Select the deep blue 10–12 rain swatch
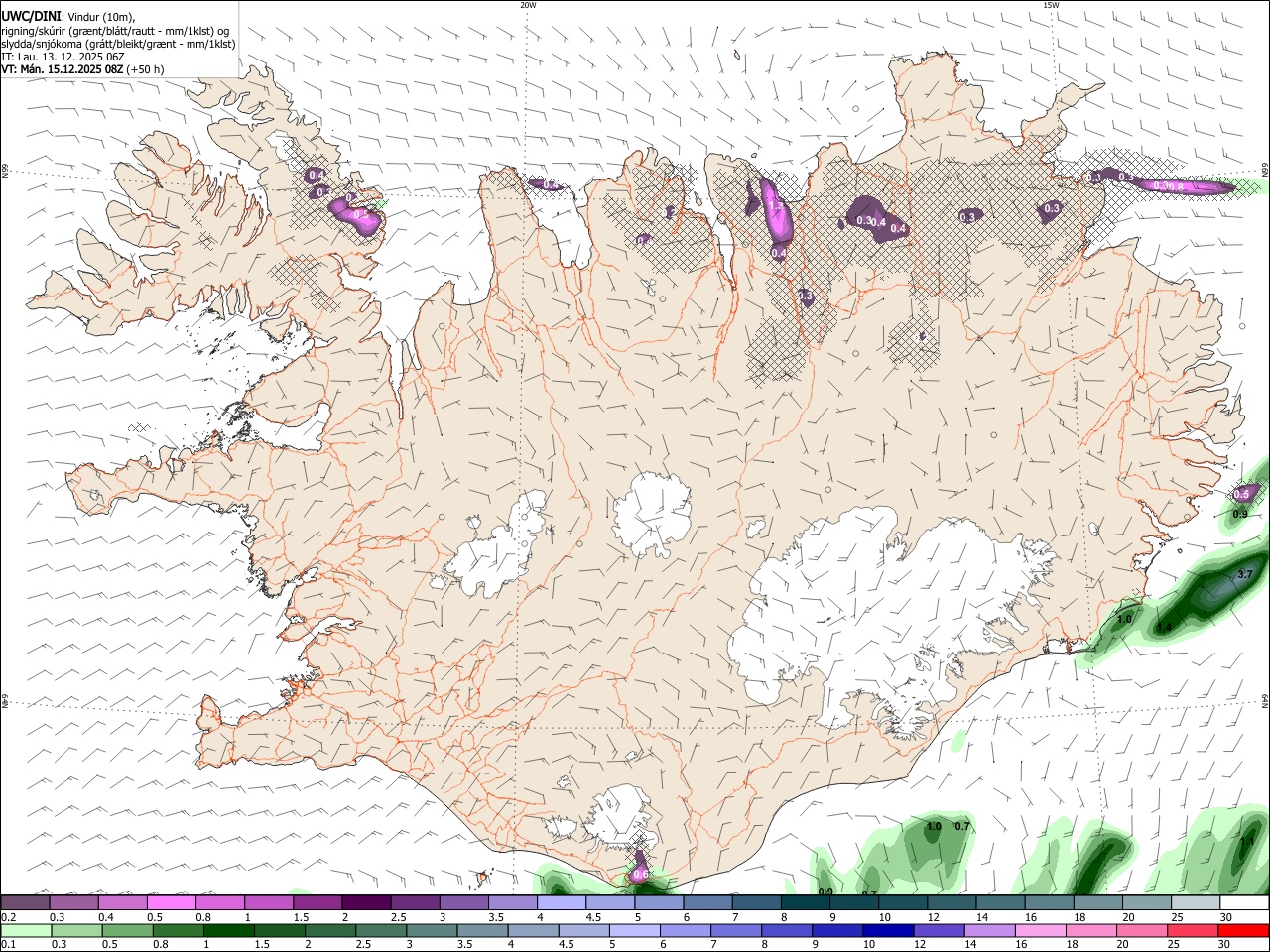The image size is (1270, 952). pos(887,930)
